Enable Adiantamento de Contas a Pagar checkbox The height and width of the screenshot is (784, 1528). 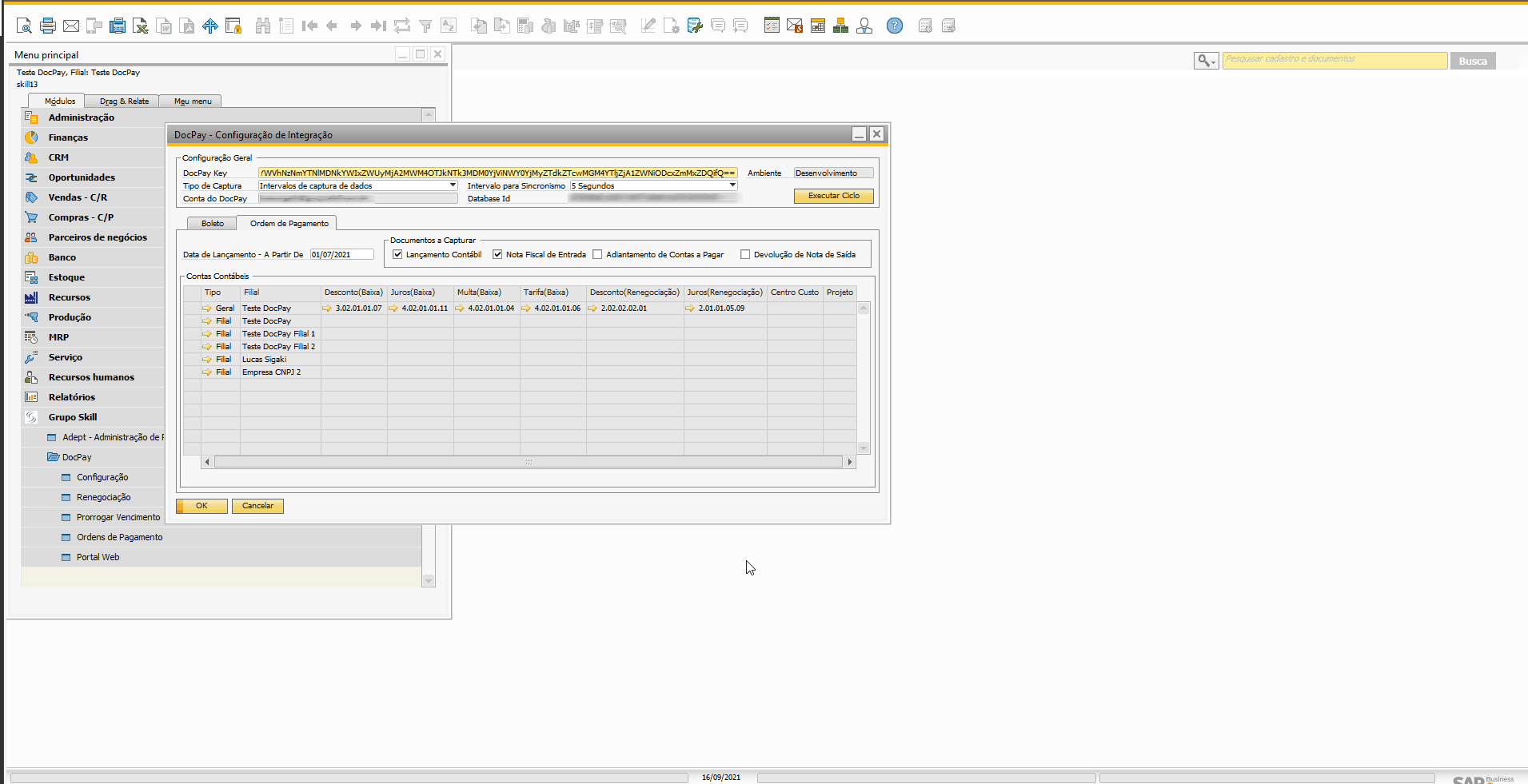pyautogui.click(x=597, y=254)
